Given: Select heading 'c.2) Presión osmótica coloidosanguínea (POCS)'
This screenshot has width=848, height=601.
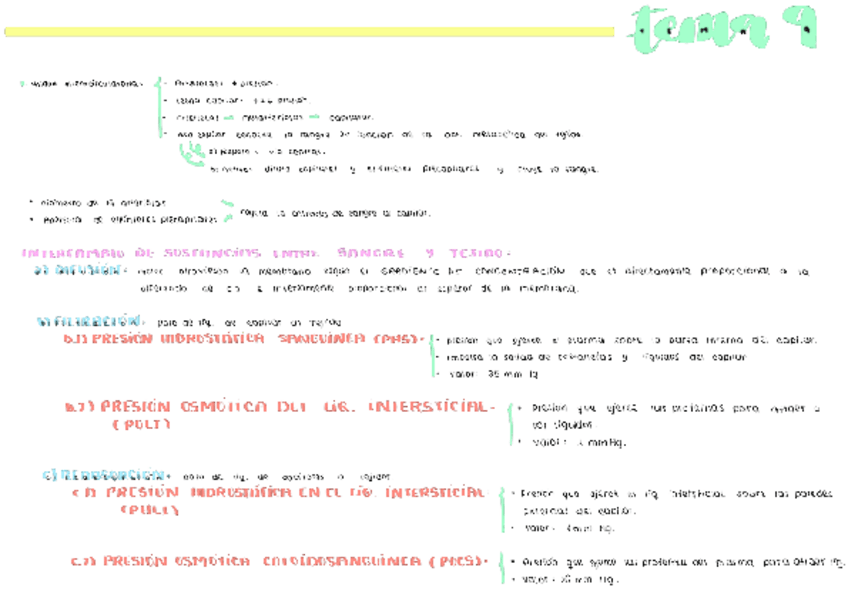Looking at the screenshot, I should pos(279,562).
